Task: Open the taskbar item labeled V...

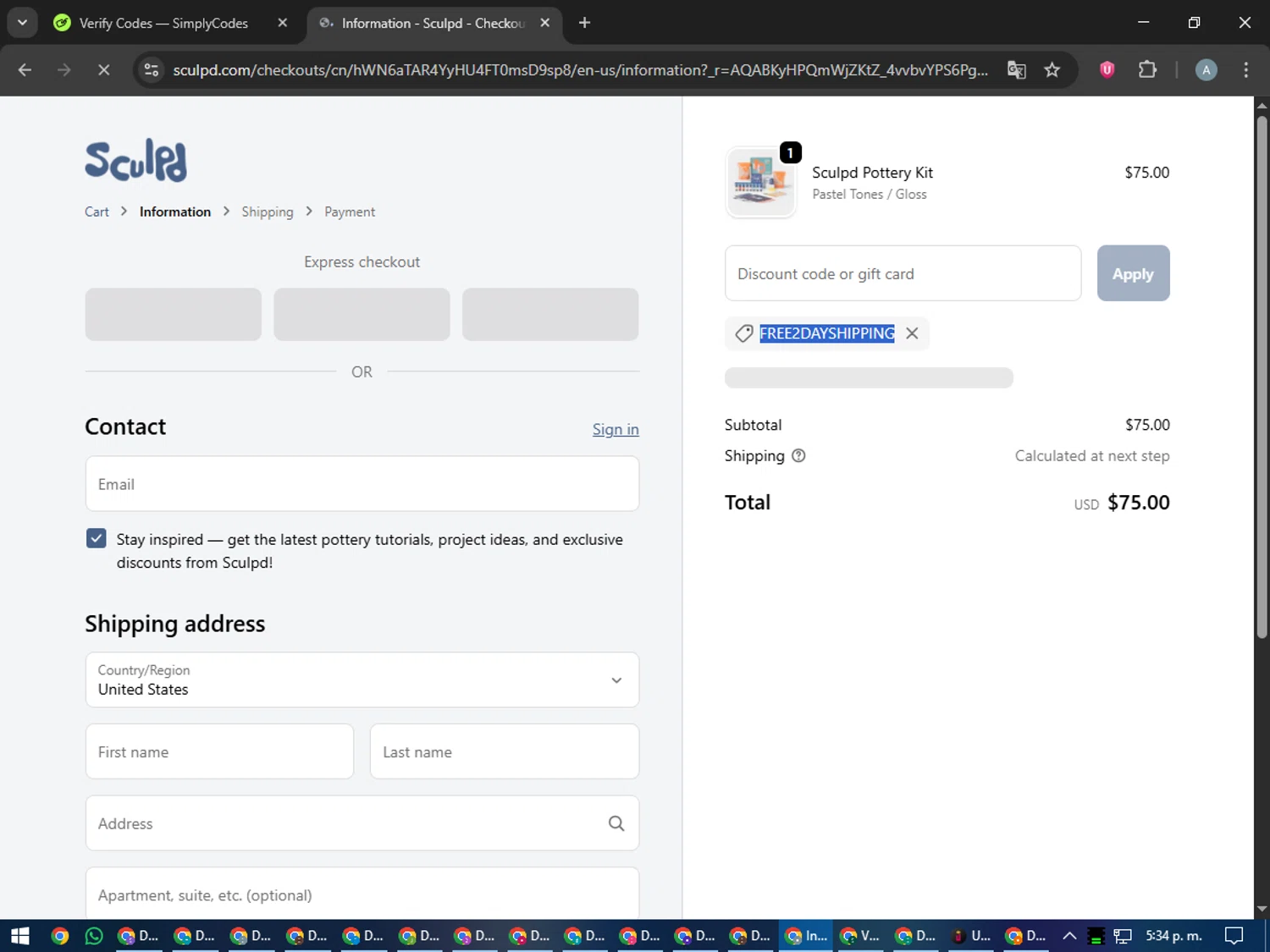Action: (x=861, y=936)
